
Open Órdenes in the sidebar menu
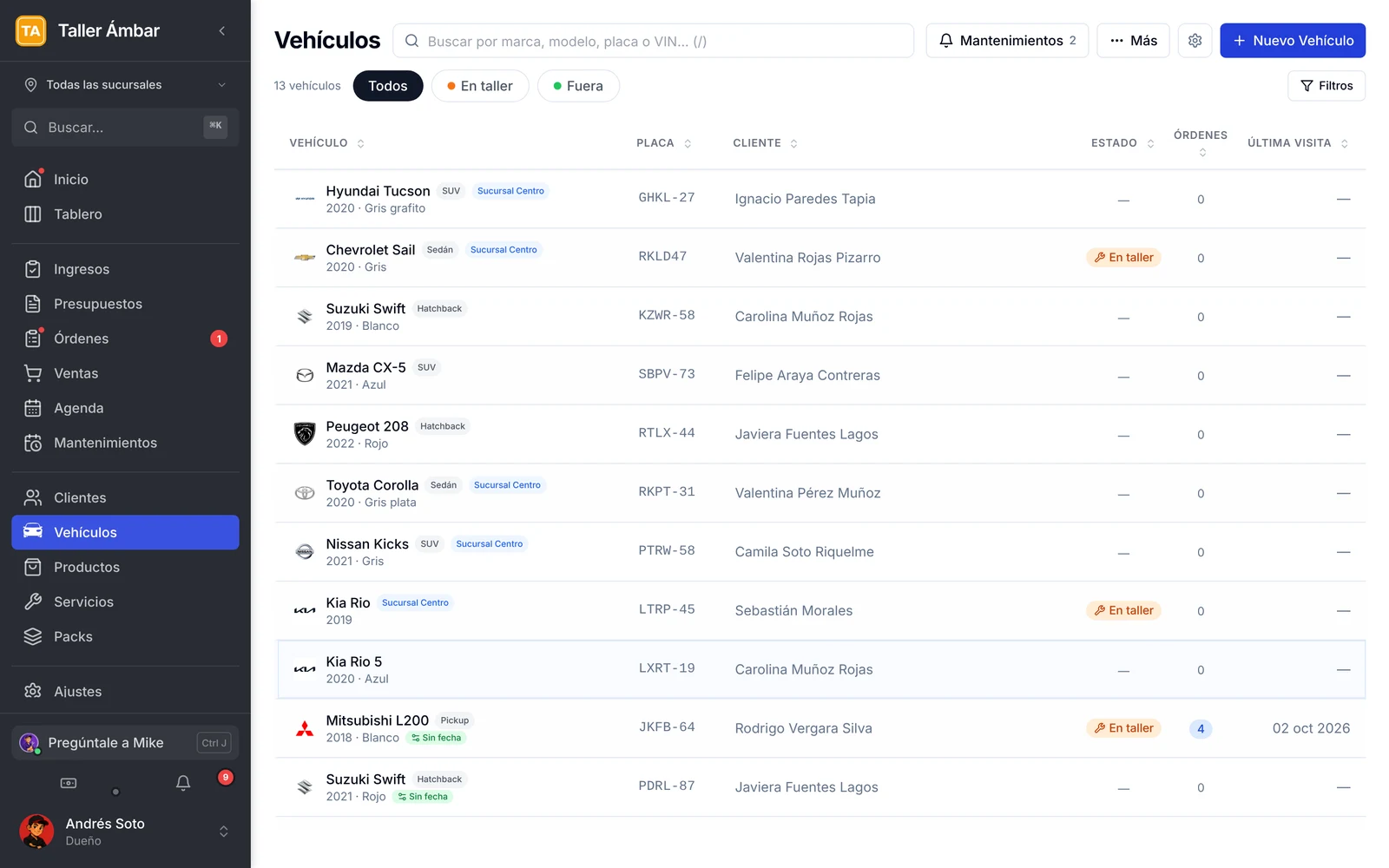[126, 339]
